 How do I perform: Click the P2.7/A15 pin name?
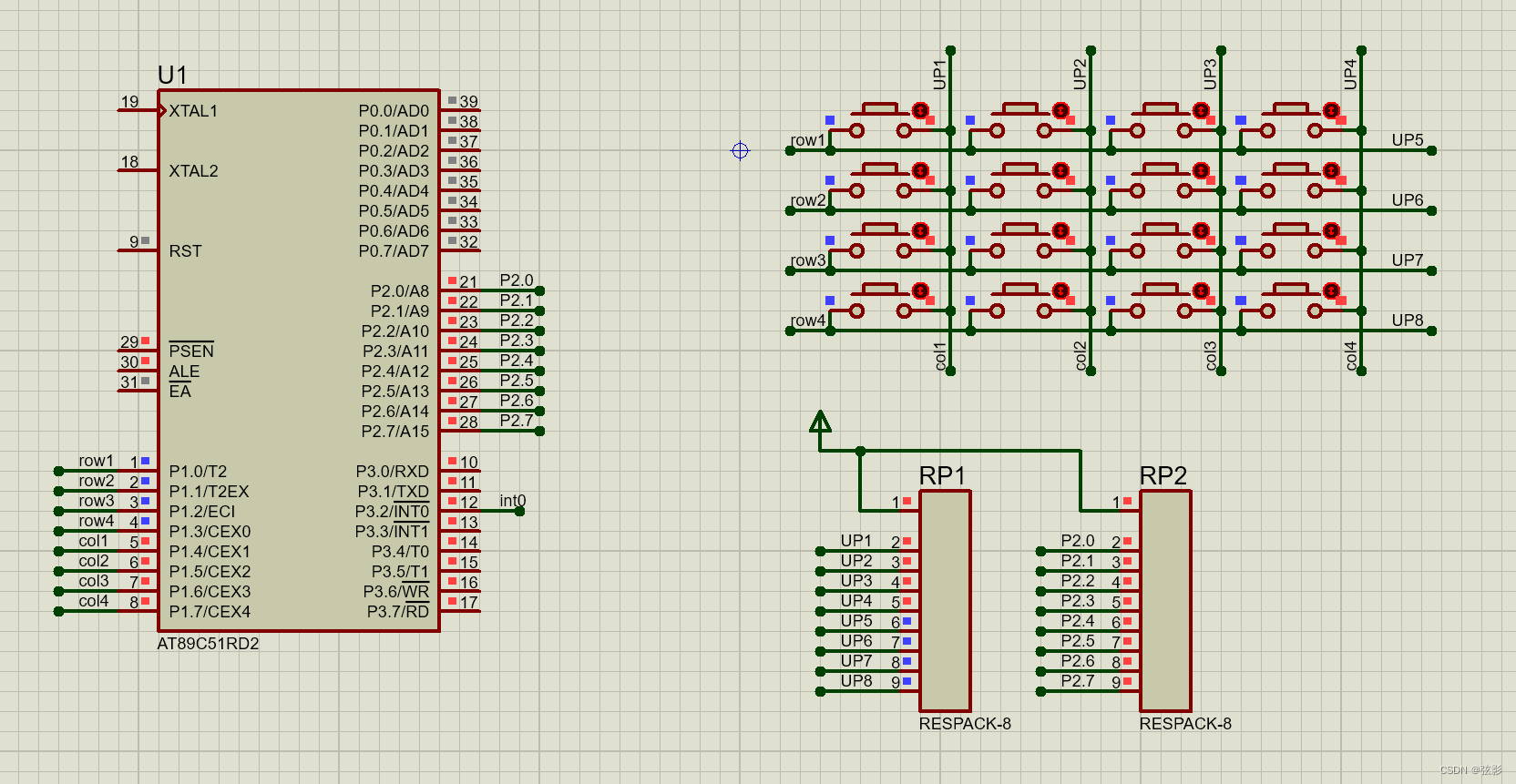[395, 432]
